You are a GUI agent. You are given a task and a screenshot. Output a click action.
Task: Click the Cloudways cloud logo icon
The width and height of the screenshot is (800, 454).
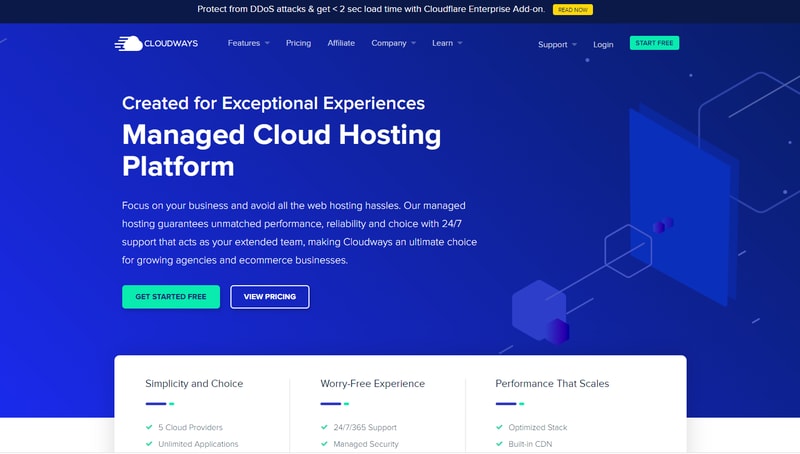129,43
